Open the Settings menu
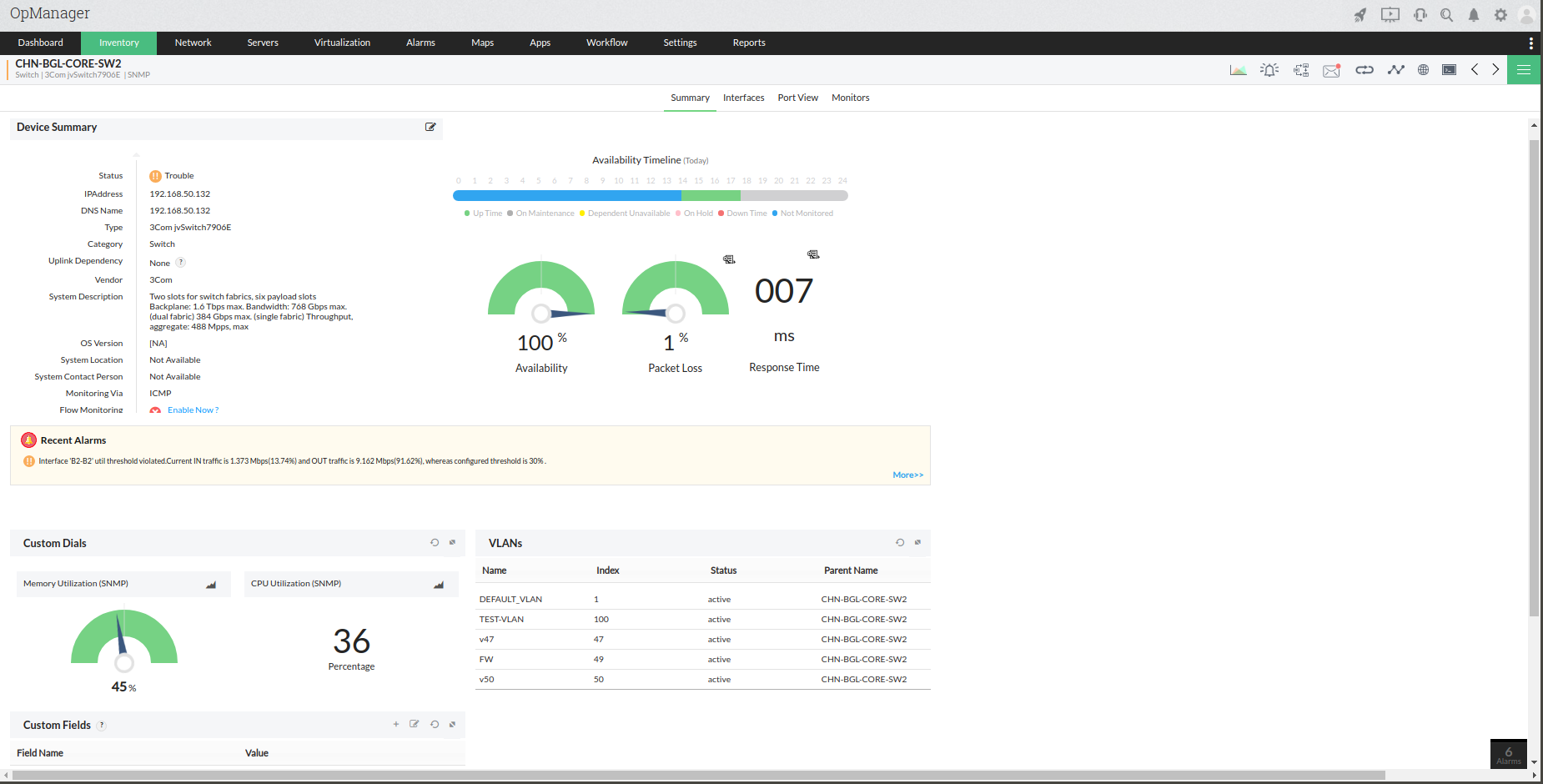This screenshot has width=1543, height=784. click(x=680, y=43)
